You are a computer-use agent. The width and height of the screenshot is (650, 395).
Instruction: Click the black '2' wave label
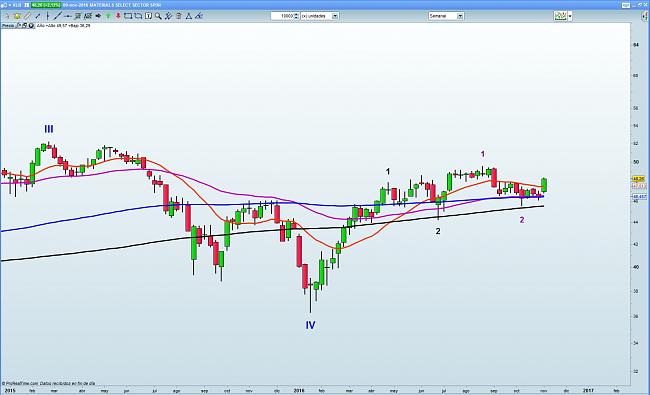438,231
